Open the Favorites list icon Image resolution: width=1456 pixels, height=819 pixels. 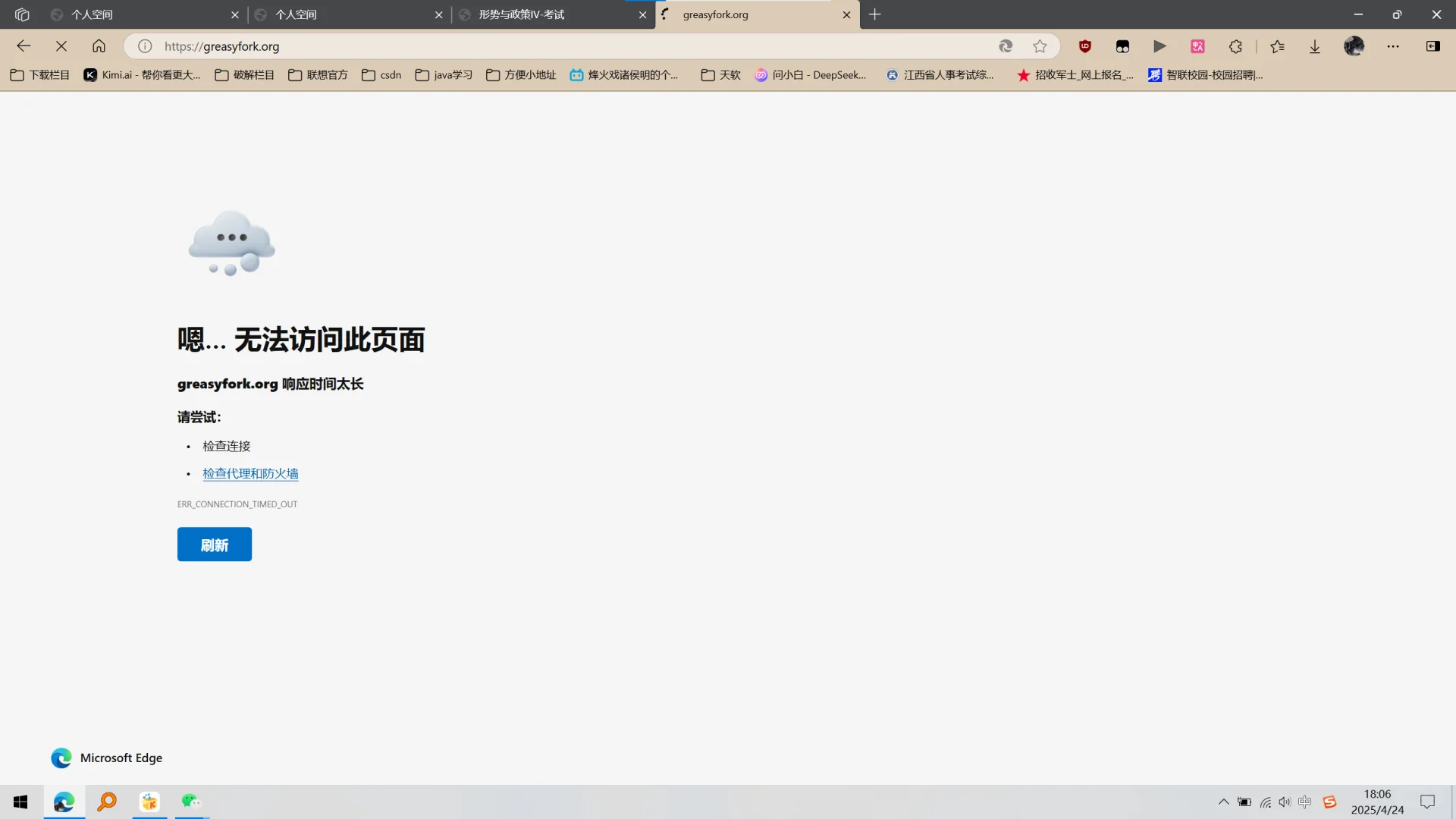point(1278,46)
